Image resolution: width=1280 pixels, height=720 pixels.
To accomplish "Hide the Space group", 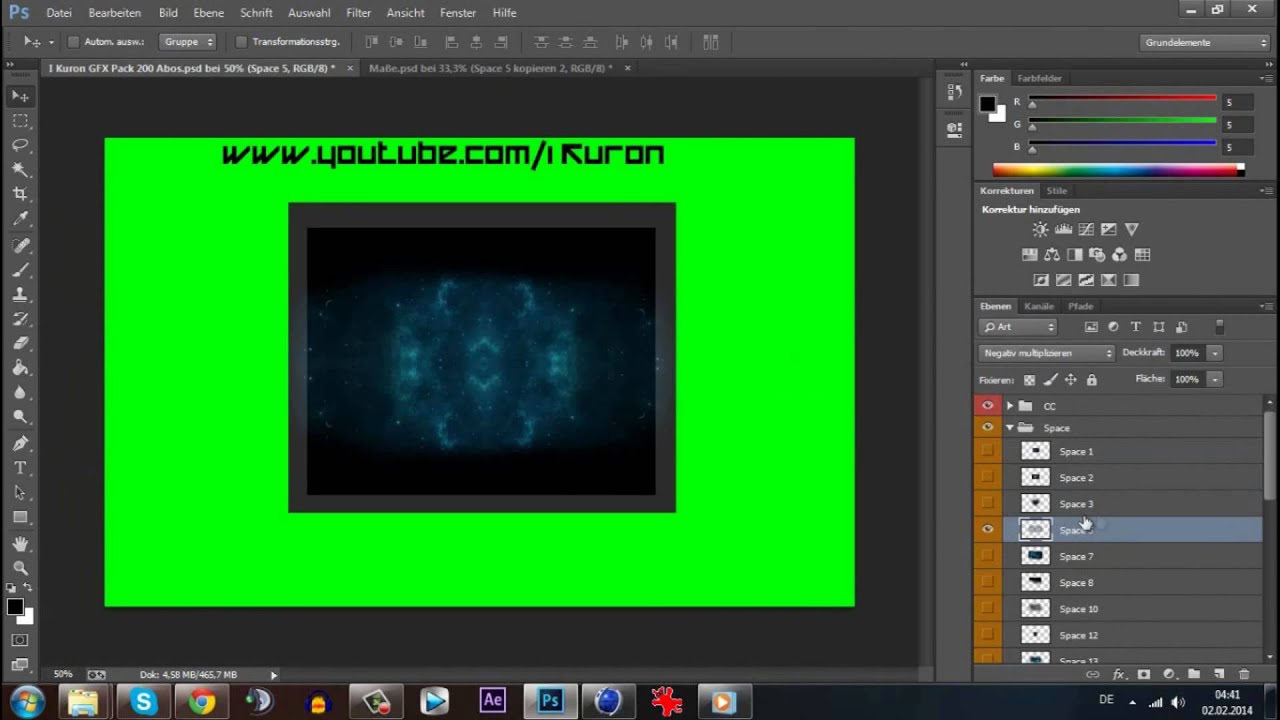I will pos(988,428).
